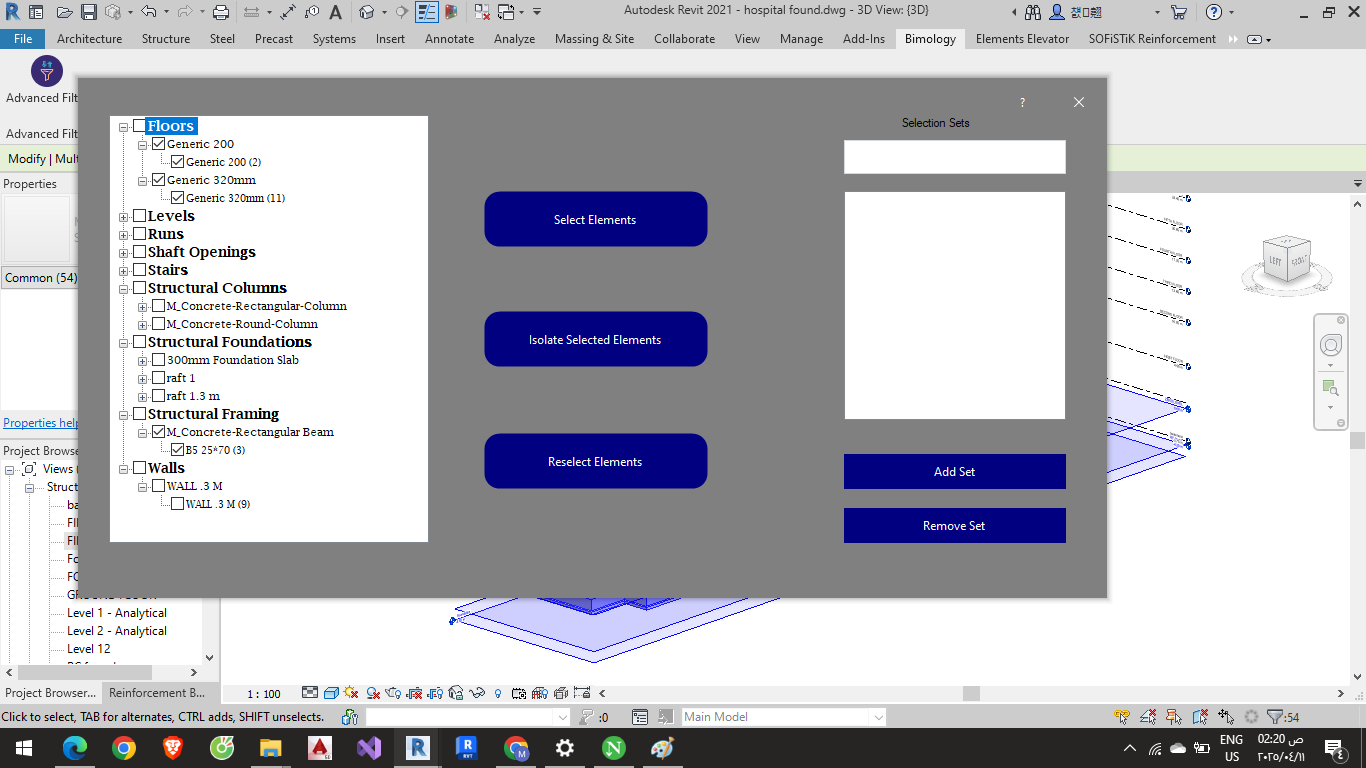Activate the Text tool letter A icon
This screenshot has height=768, width=1366.
pyautogui.click(x=335, y=13)
